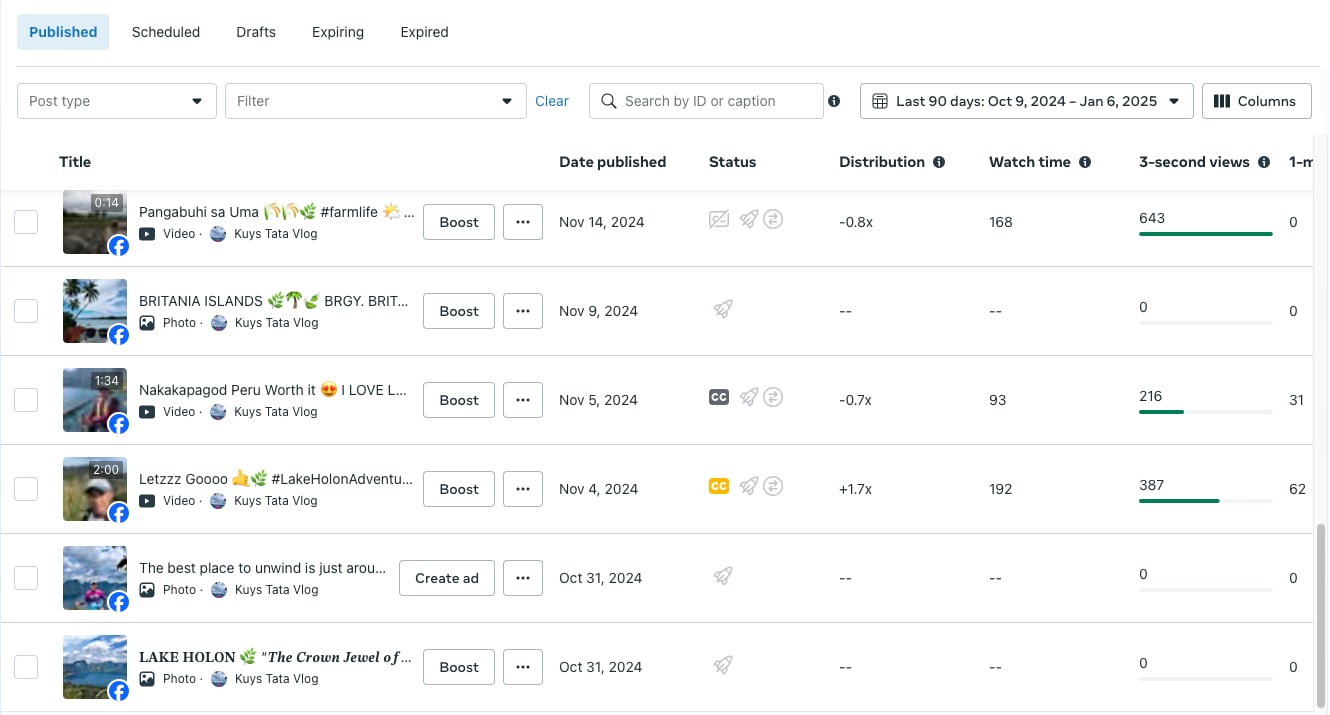Select the Pangabuhi sa Uma video checkbox

(26, 222)
